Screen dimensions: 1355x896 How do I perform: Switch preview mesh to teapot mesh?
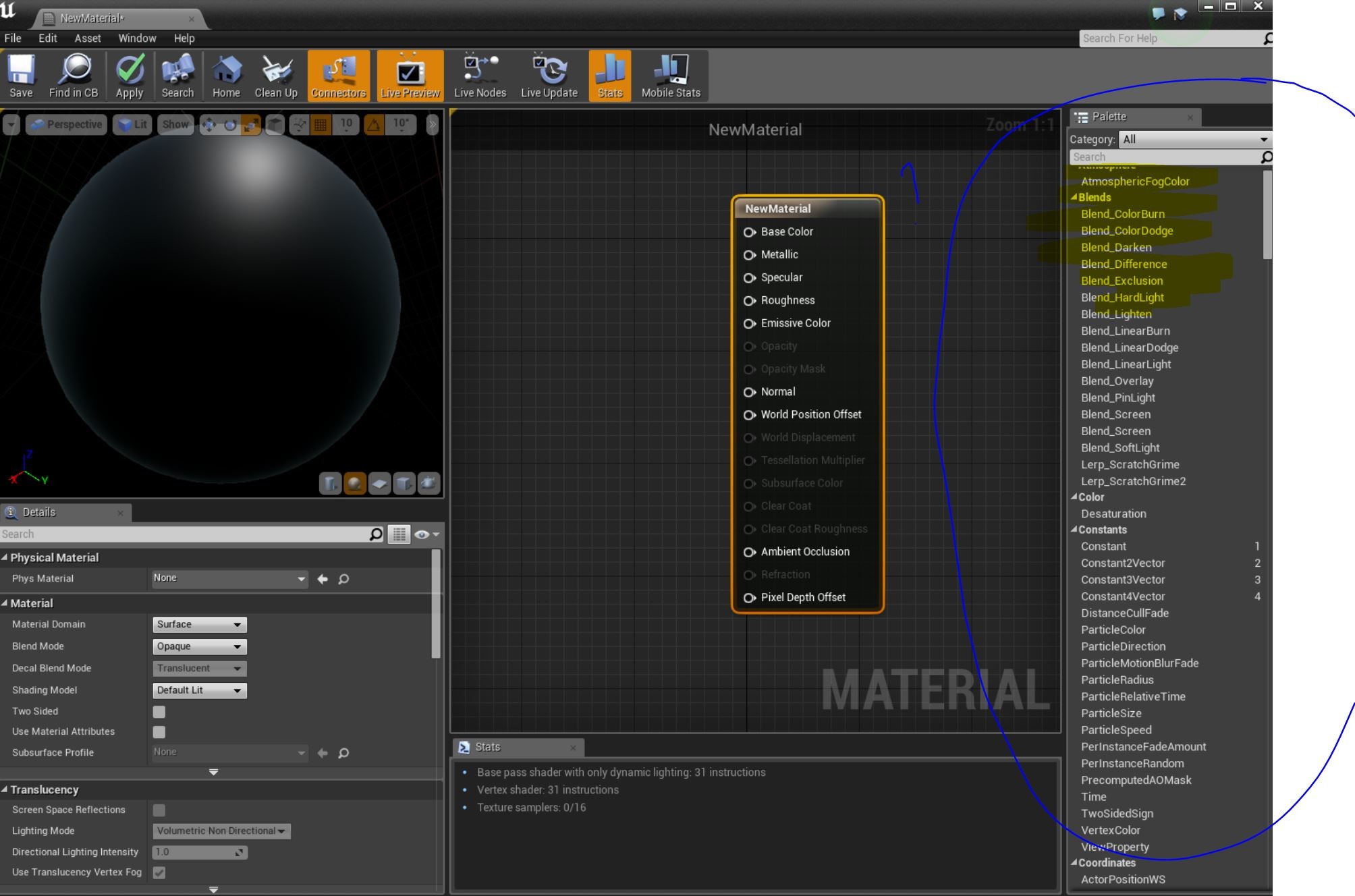click(428, 483)
